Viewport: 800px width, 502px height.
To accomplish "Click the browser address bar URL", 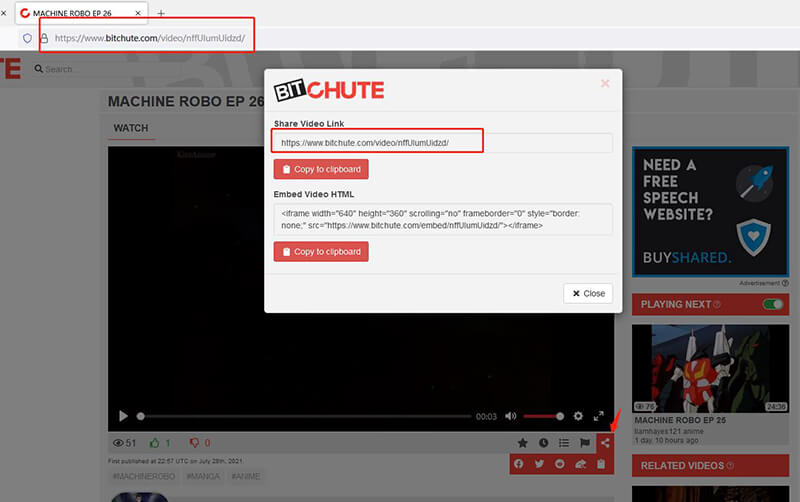I will pyautogui.click(x=150, y=38).
